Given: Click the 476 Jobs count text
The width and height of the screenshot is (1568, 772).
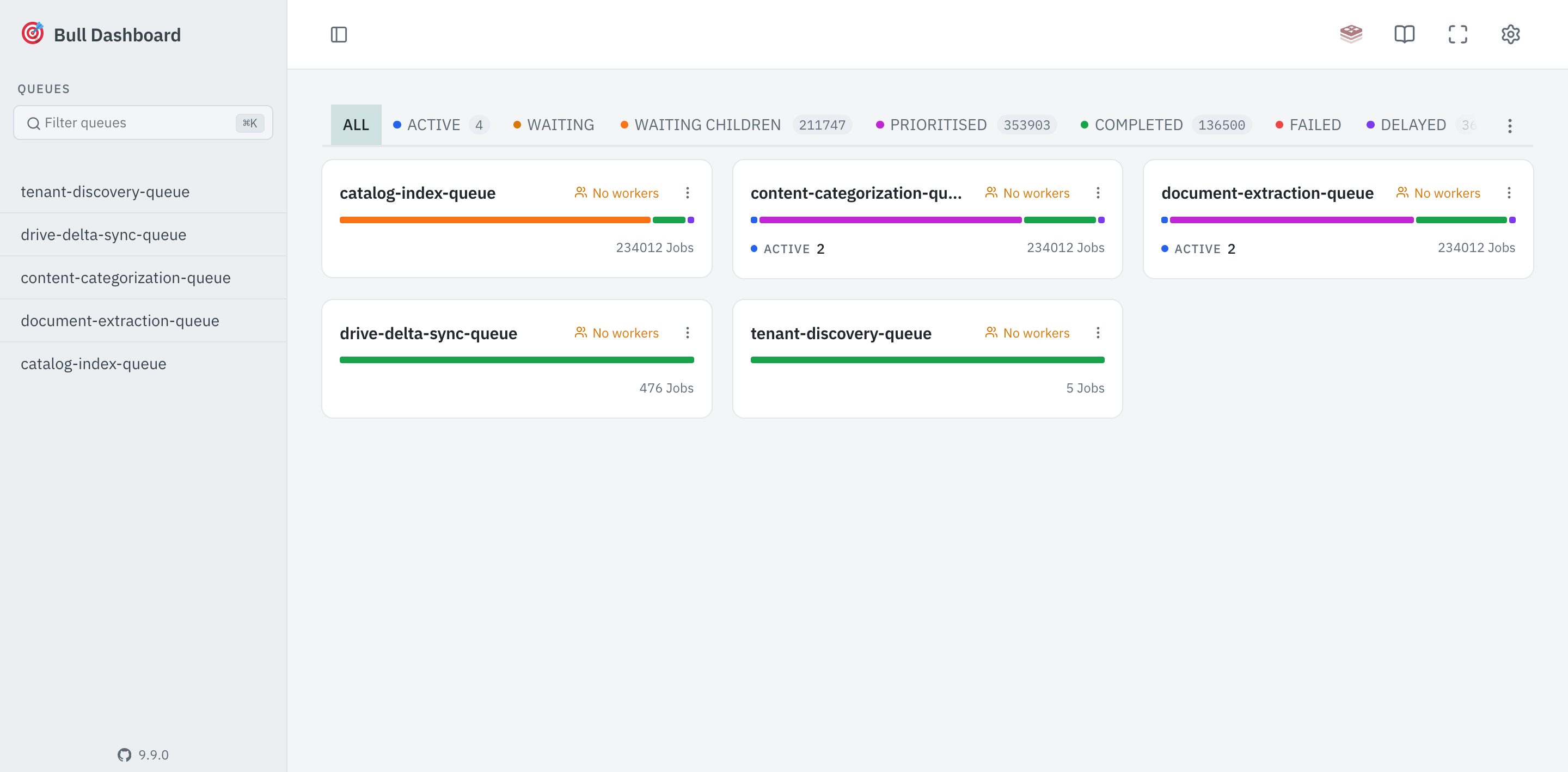Looking at the screenshot, I should 666,388.
